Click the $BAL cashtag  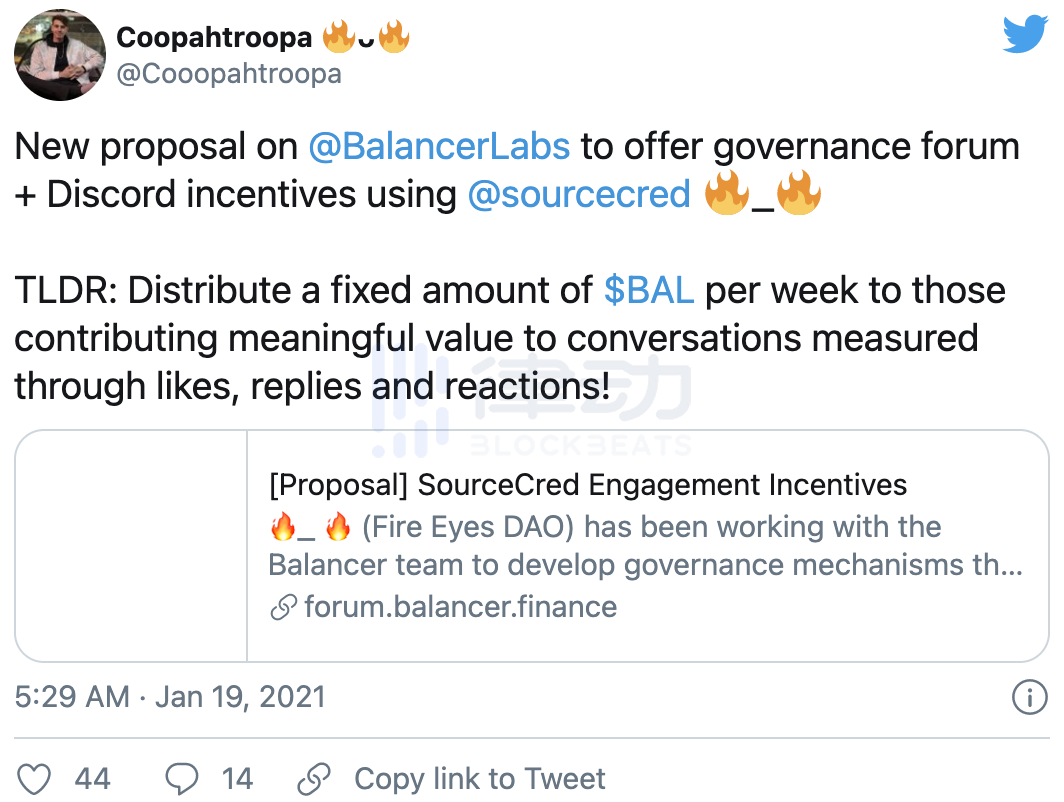pos(649,291)
